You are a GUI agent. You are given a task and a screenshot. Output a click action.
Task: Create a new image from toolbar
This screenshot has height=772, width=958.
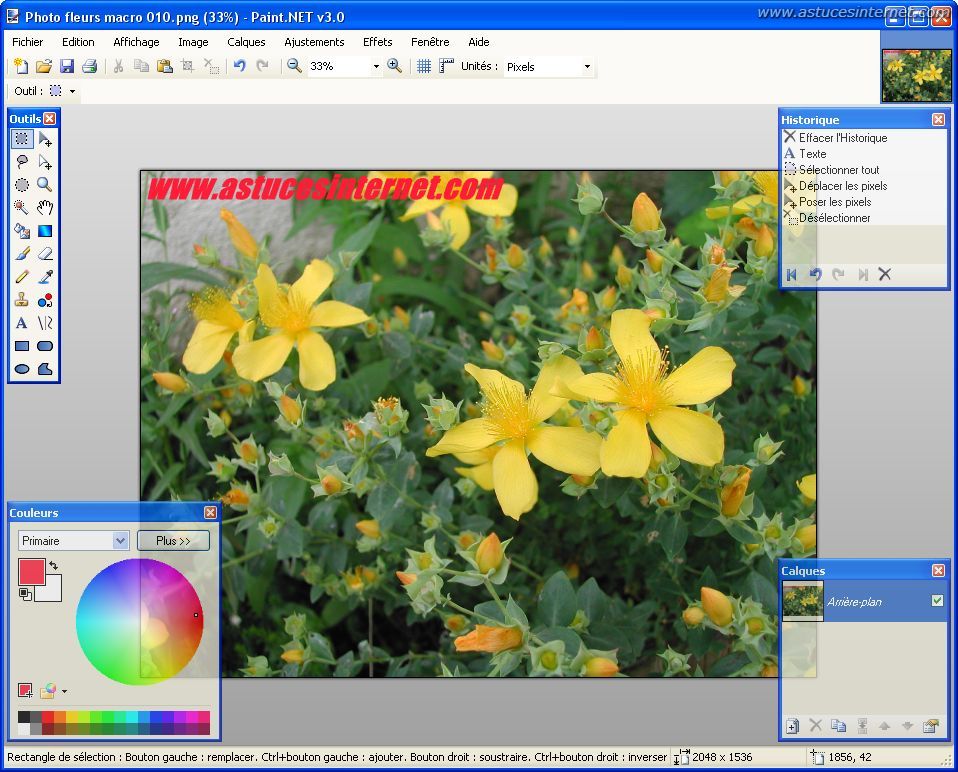[x=21, y=66]
